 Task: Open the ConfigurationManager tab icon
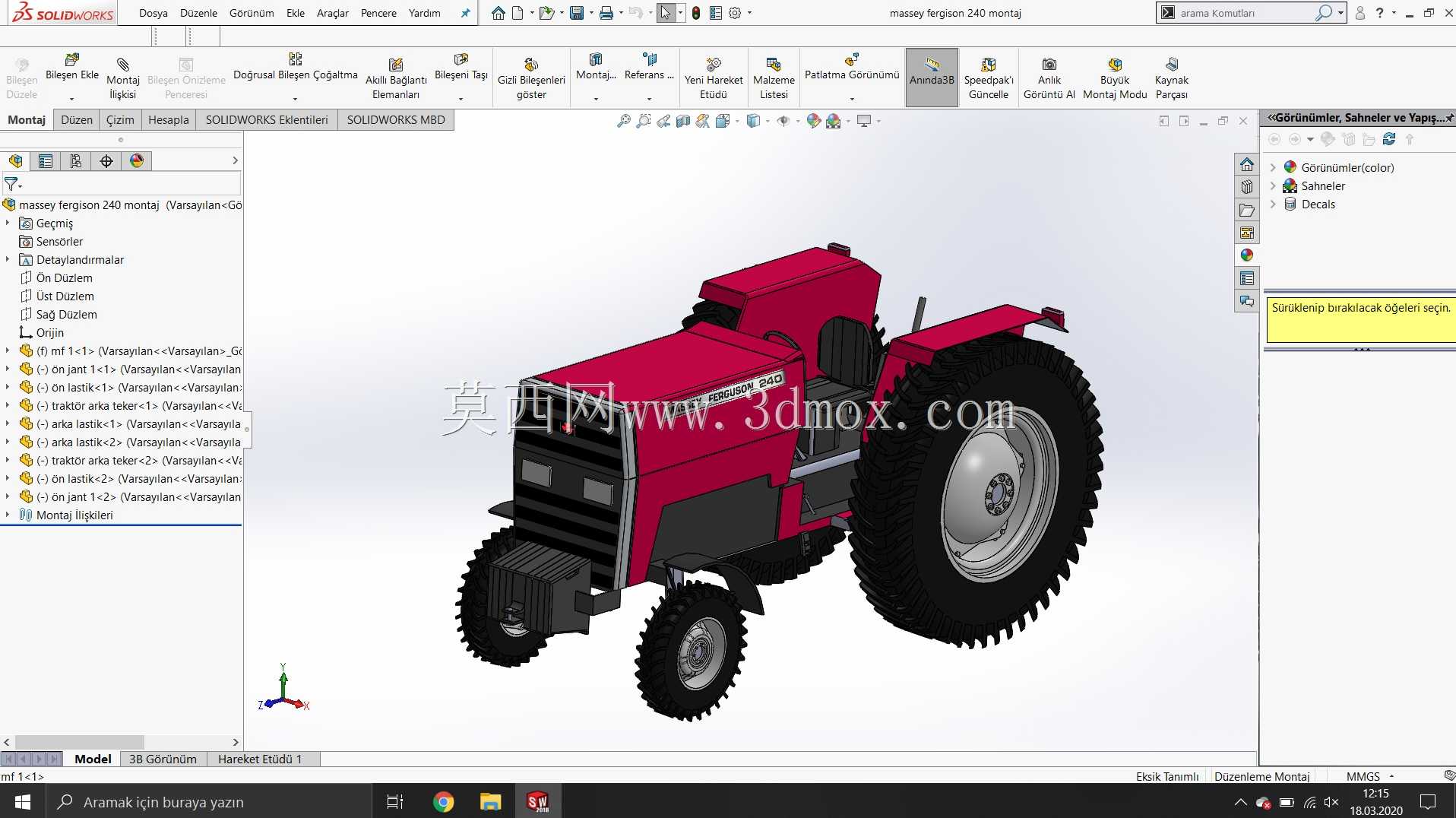(x=76, y=161)
